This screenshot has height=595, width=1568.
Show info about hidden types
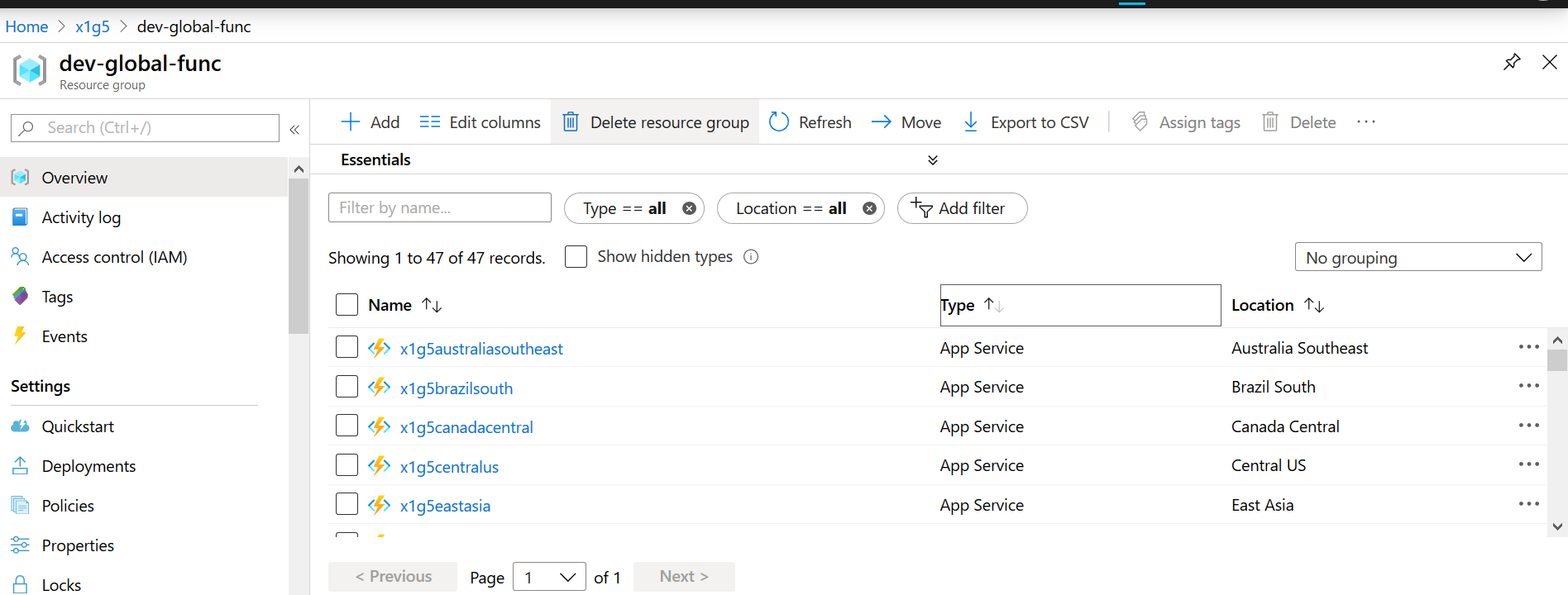751,257
